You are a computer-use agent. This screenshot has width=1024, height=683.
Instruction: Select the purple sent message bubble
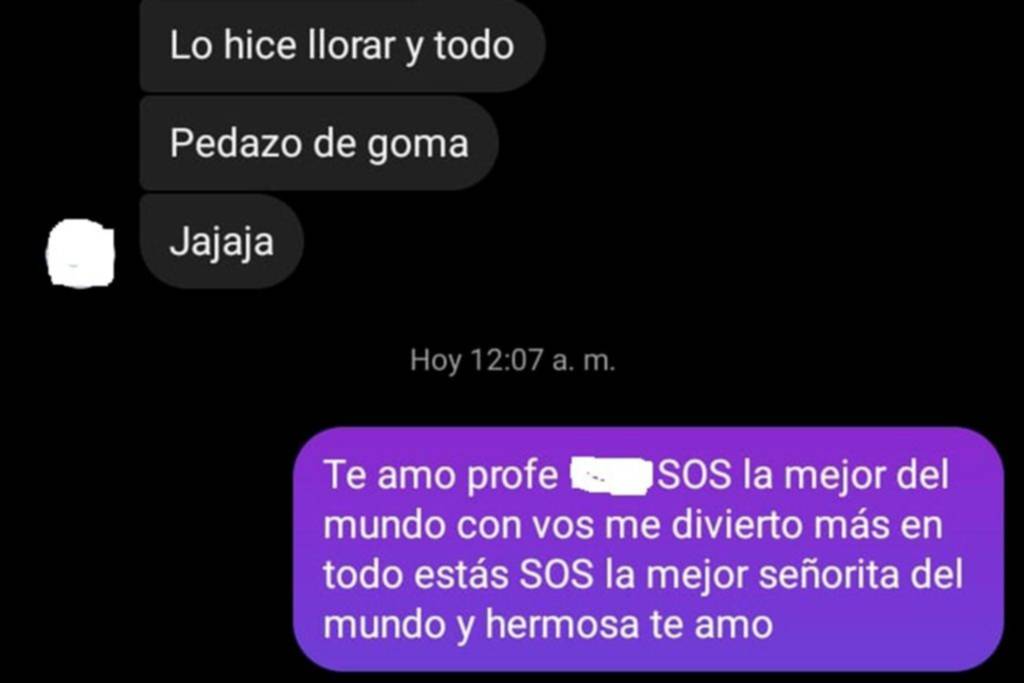coord(648,548)
